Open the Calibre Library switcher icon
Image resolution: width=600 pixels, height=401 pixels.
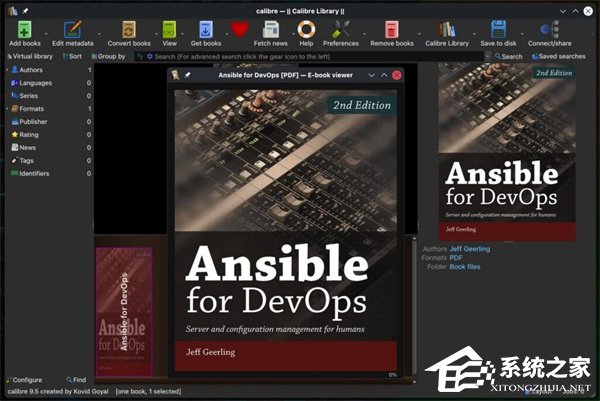tap(447, 30)
